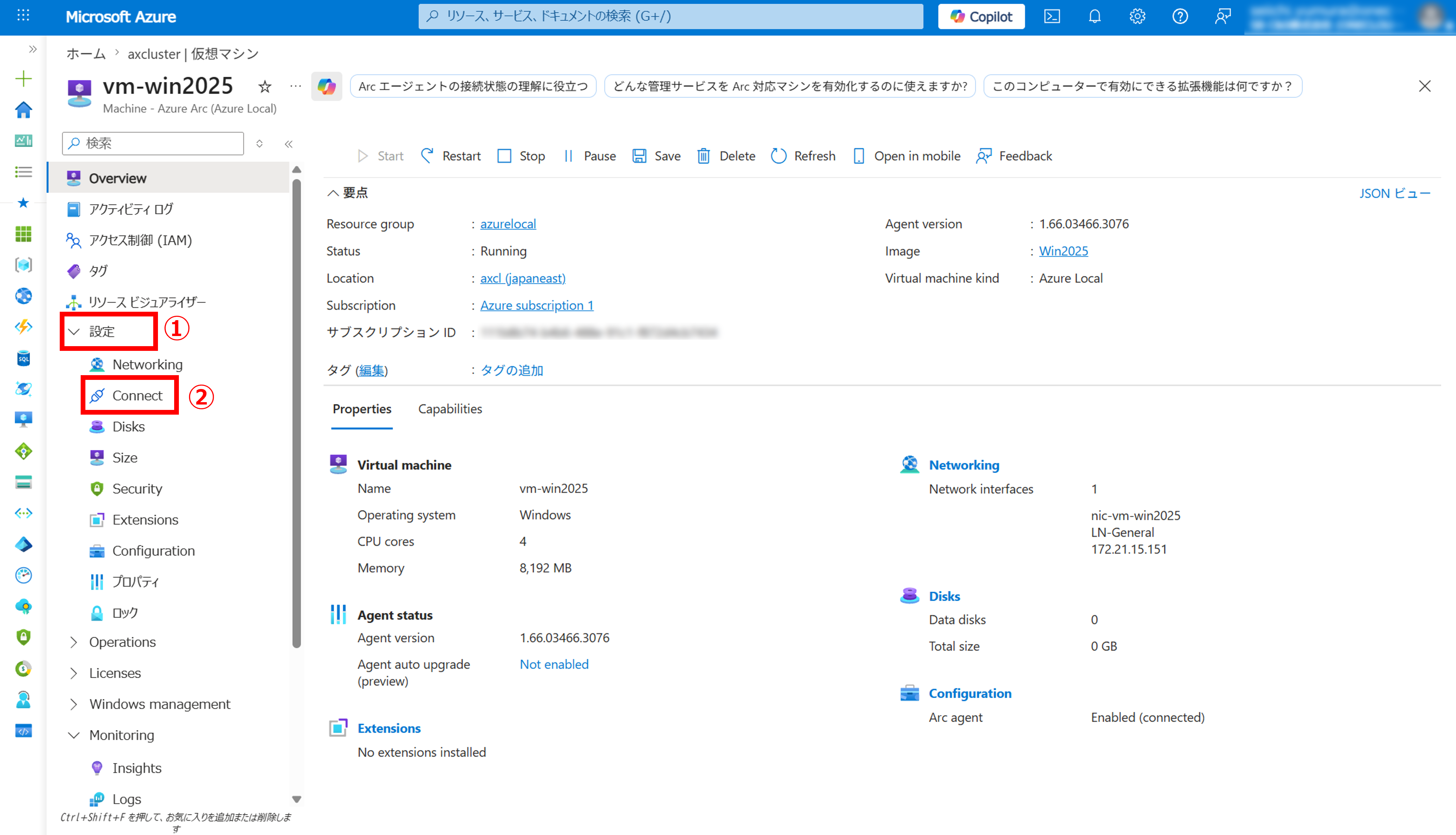Open Azure subscription 1 link

(536, 305)
